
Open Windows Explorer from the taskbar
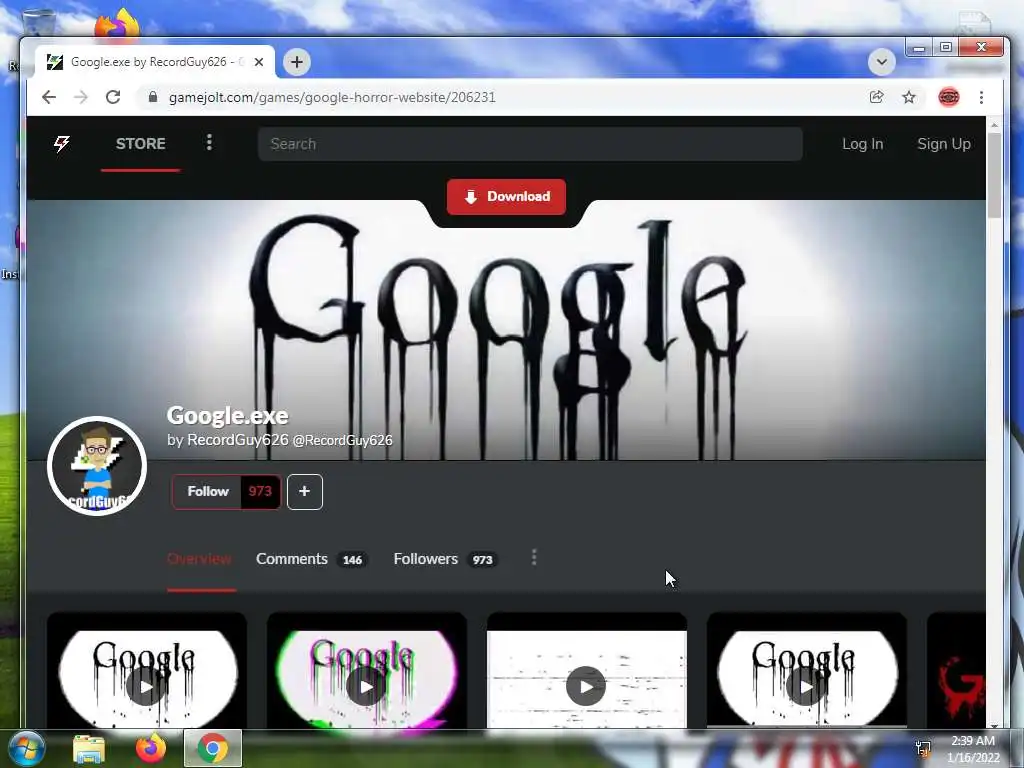pyautogui.click(x=89, y=749)
